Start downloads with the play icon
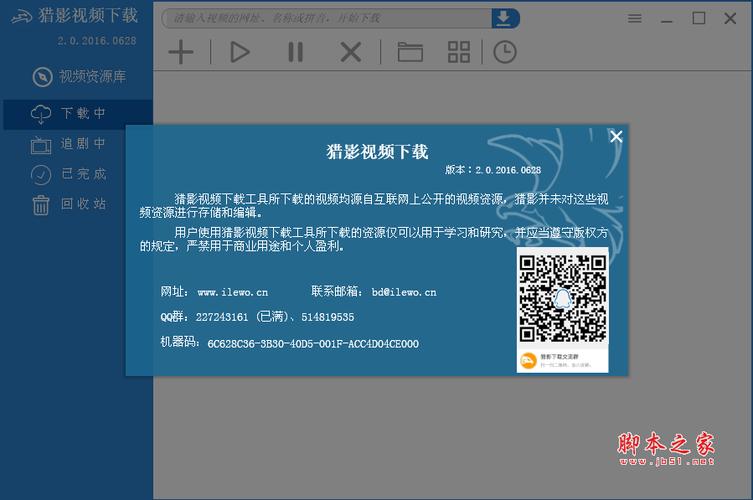 (240, 52)
